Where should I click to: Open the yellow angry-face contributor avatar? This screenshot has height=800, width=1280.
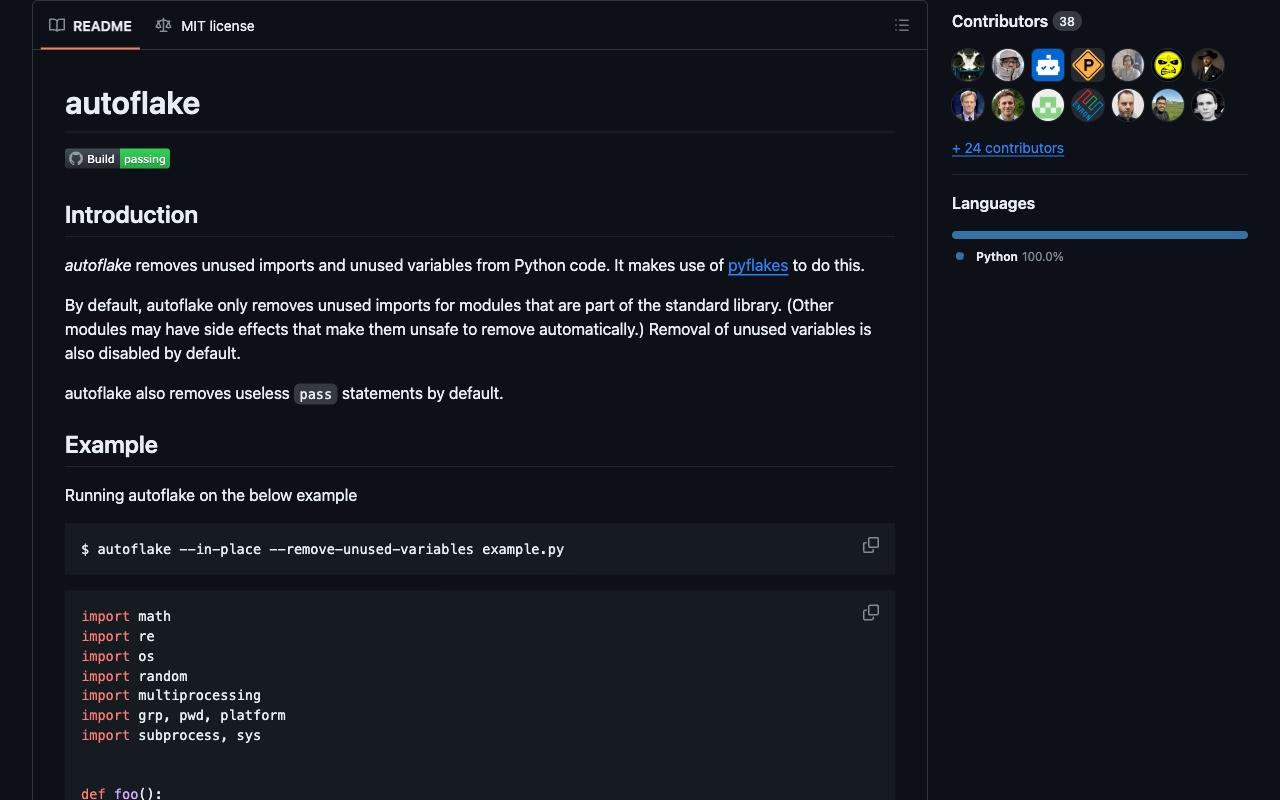tap(1168, 65)
